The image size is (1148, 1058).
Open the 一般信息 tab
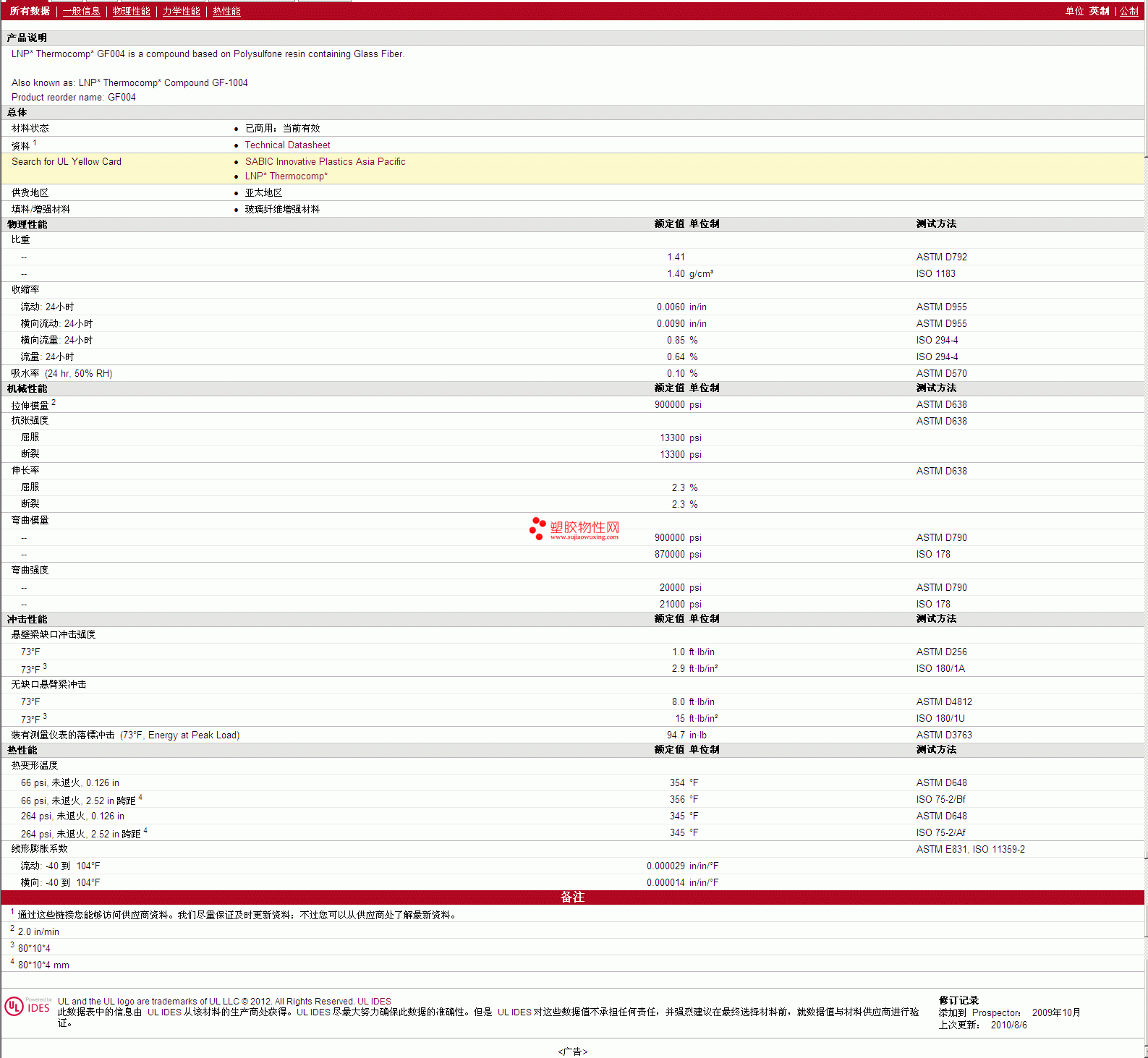click(82, 12)
